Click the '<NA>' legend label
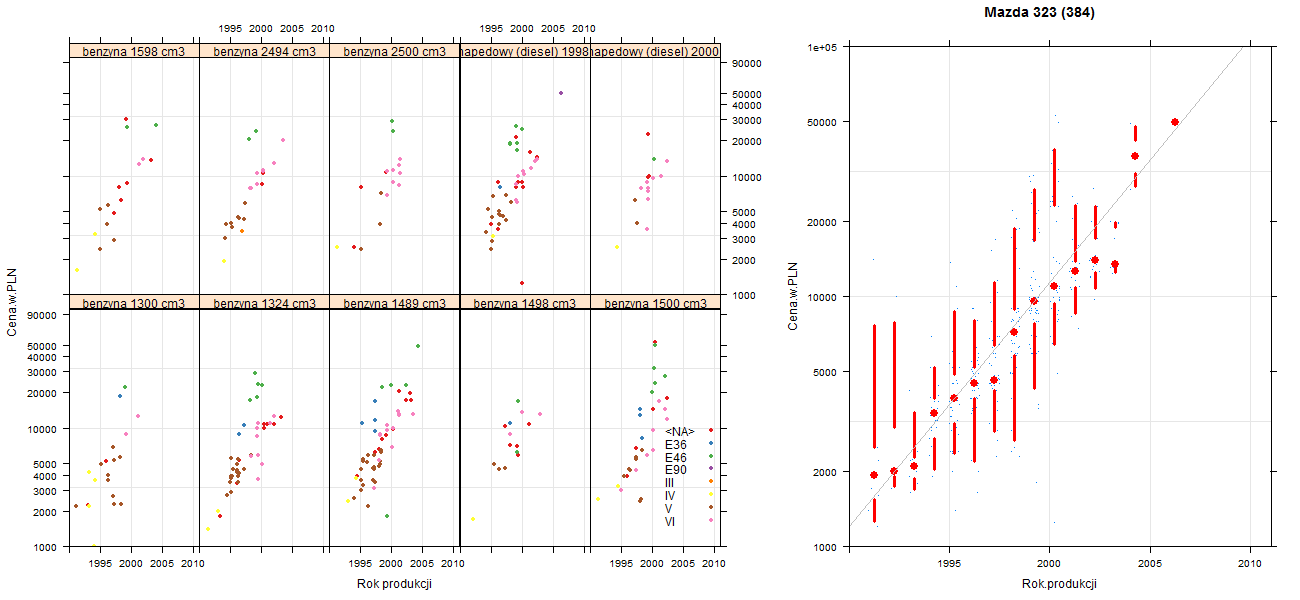Viewport: 1300px width, 600px height. (x=680, y=431)
